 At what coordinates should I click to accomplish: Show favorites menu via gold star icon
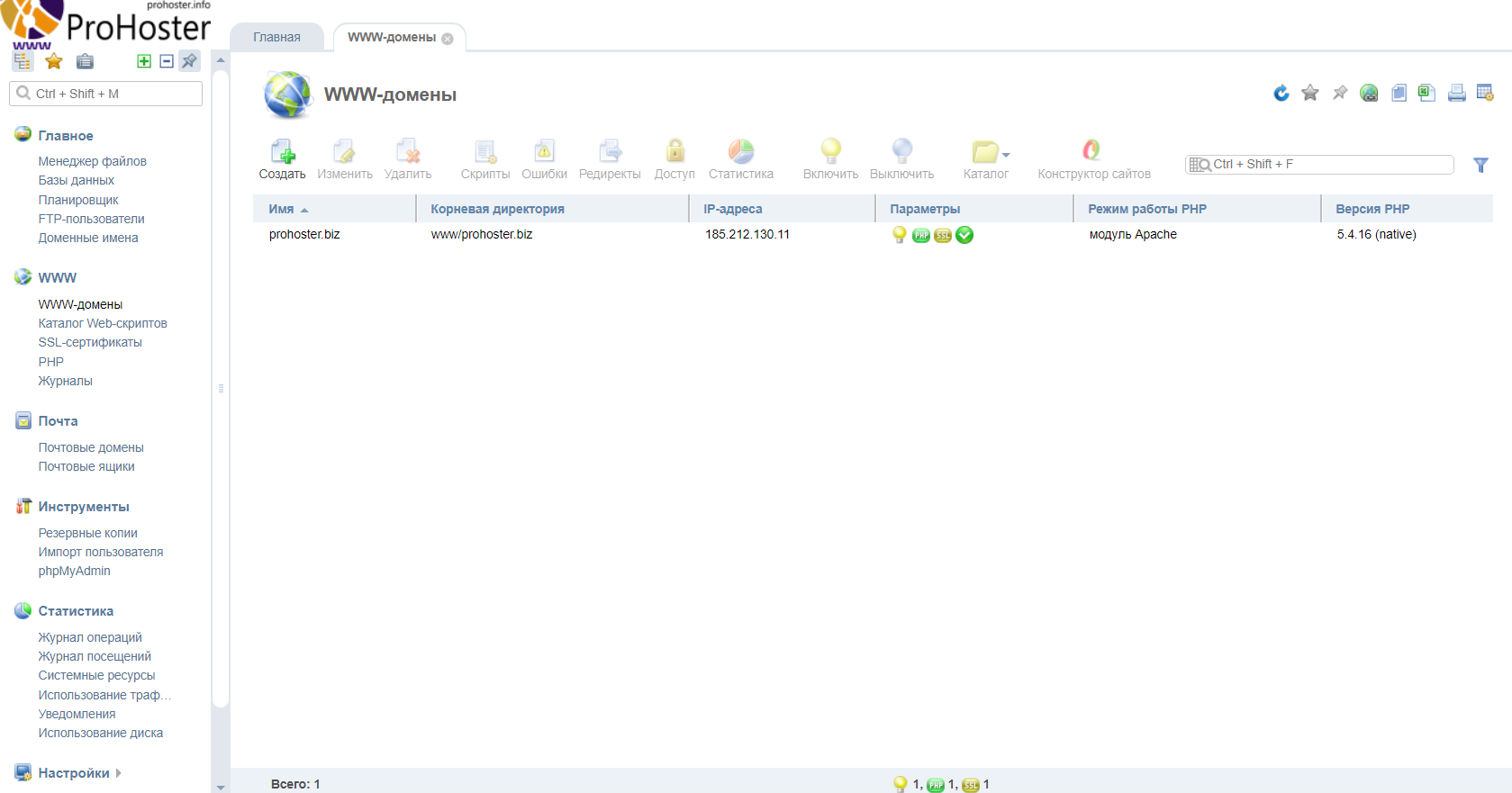tap(54, 61)
